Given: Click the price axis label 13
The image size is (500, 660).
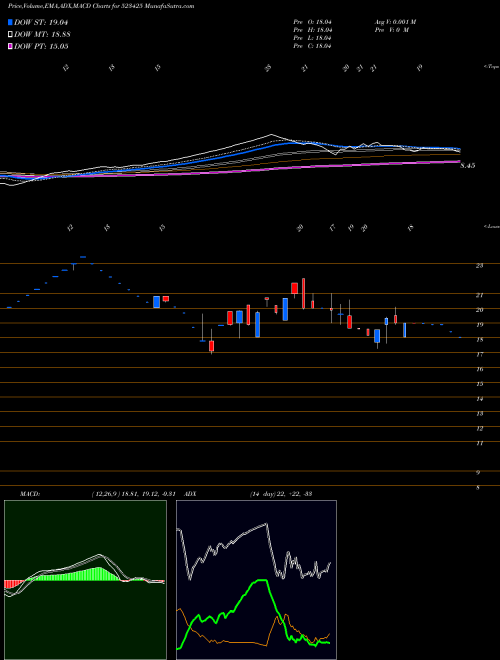Looking at the screenshot, I should point(479,414).
